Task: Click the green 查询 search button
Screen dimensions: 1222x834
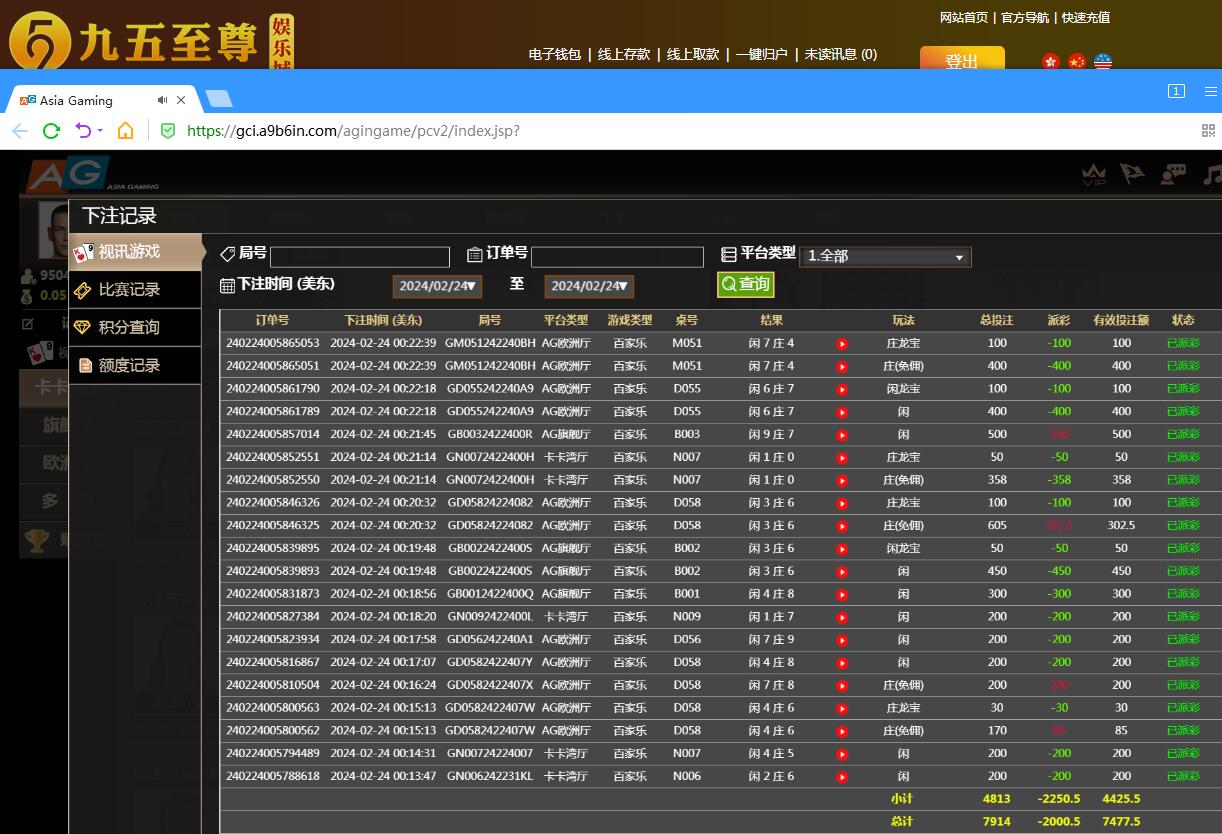Action: 745,284
